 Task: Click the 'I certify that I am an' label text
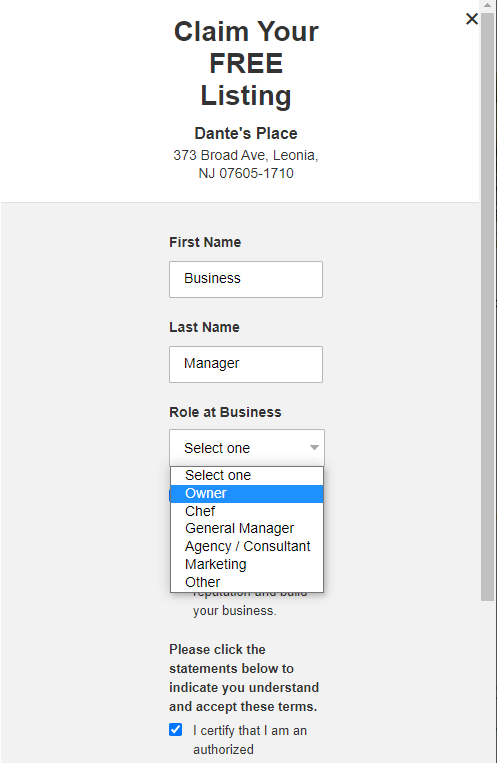250,730
